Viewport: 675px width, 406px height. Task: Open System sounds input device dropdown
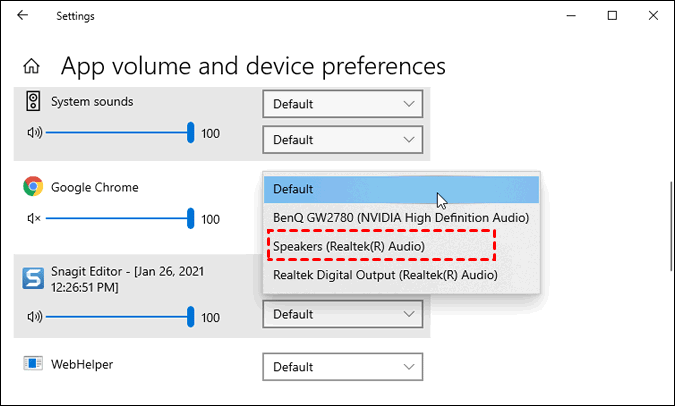[342, 139]
